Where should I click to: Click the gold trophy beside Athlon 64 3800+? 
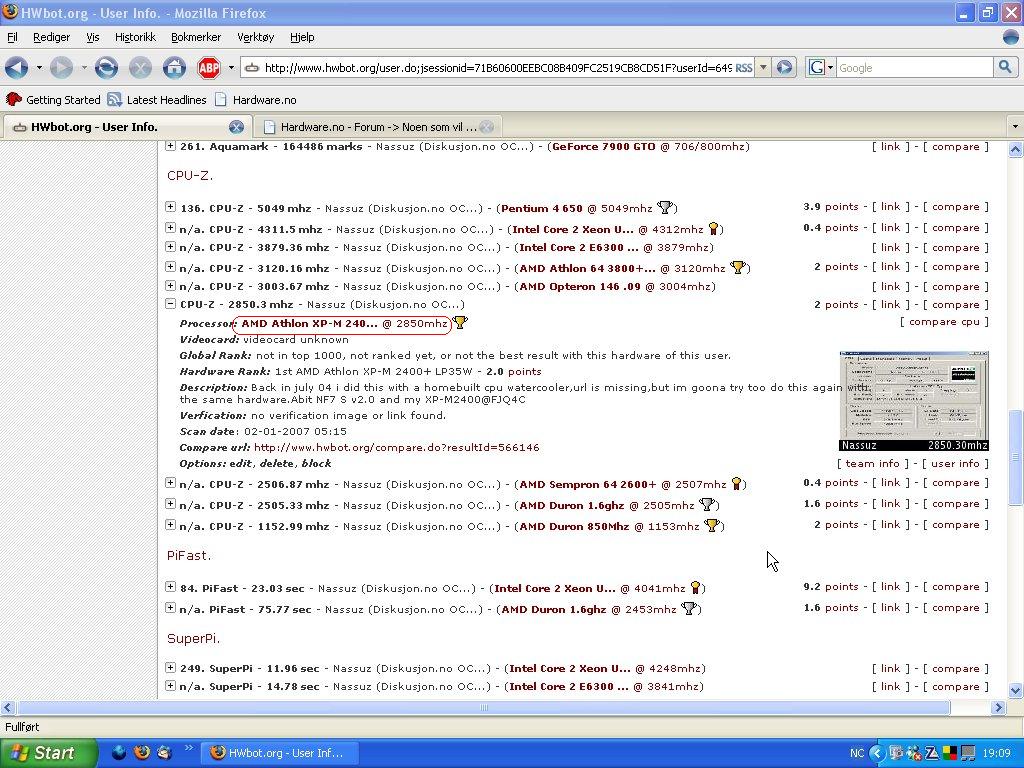coord(738,267)
